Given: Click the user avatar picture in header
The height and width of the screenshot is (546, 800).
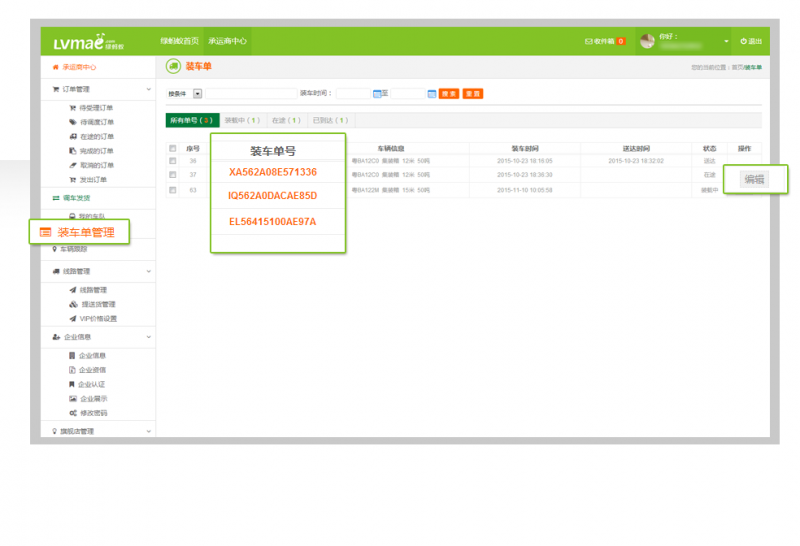Looking at the screenshot, I should coord(647,41).
